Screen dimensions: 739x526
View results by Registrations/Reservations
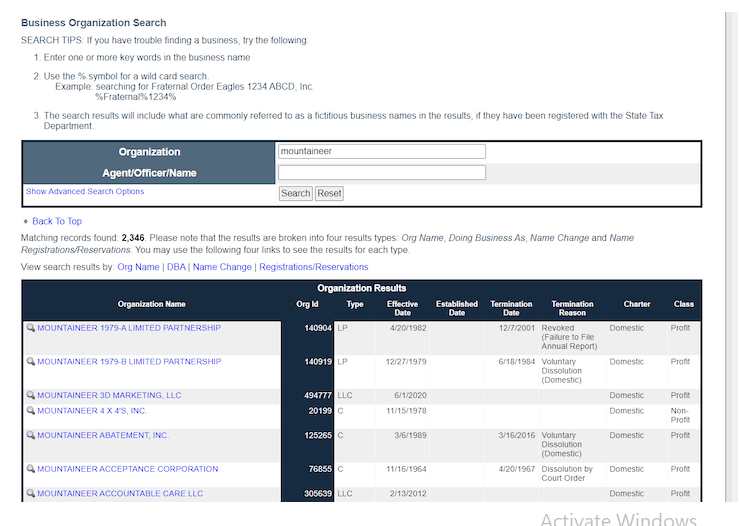pyautogui.click(x=313, y=267)
